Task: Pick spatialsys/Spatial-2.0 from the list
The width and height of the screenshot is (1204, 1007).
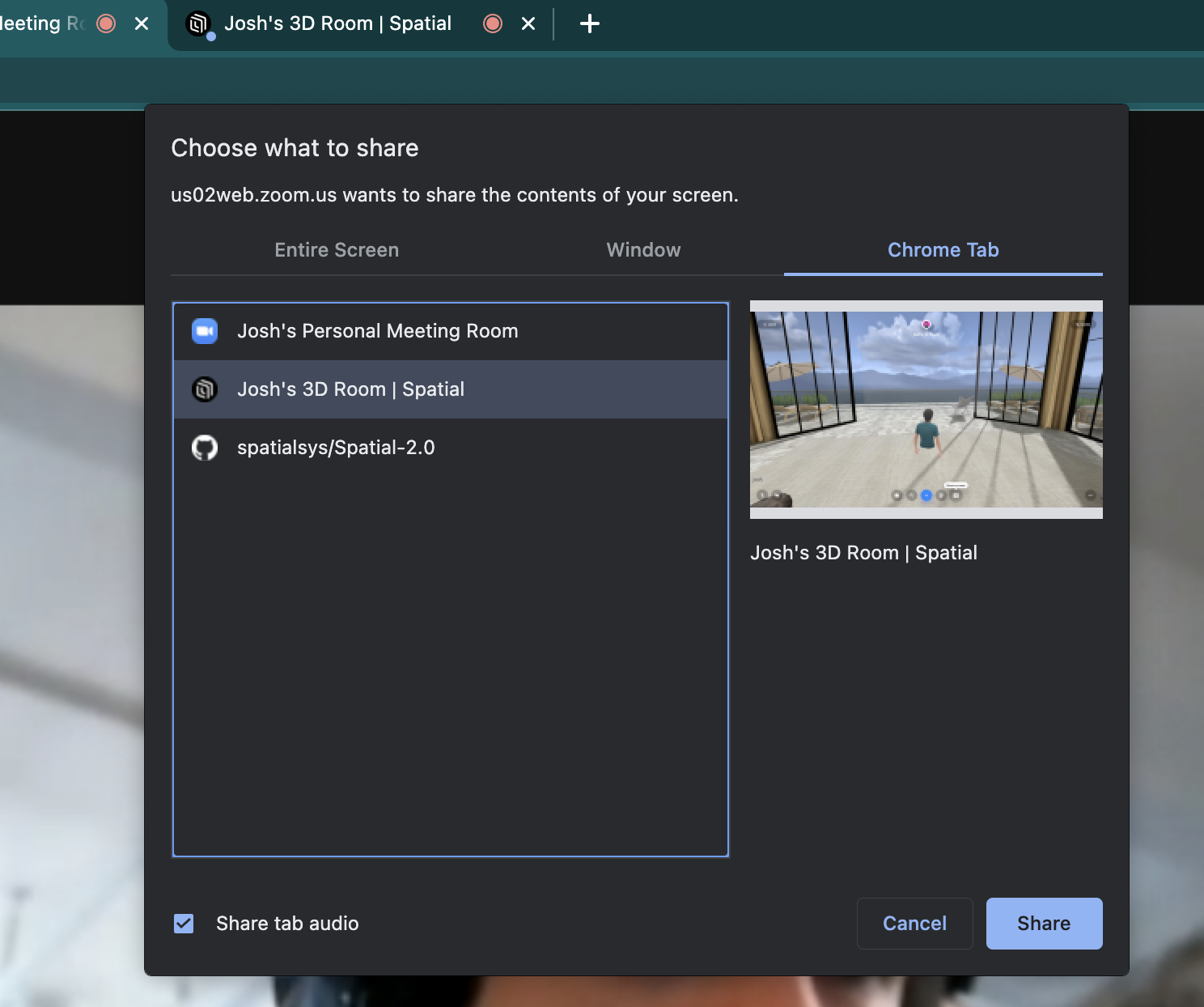Action: coord(451,448)
